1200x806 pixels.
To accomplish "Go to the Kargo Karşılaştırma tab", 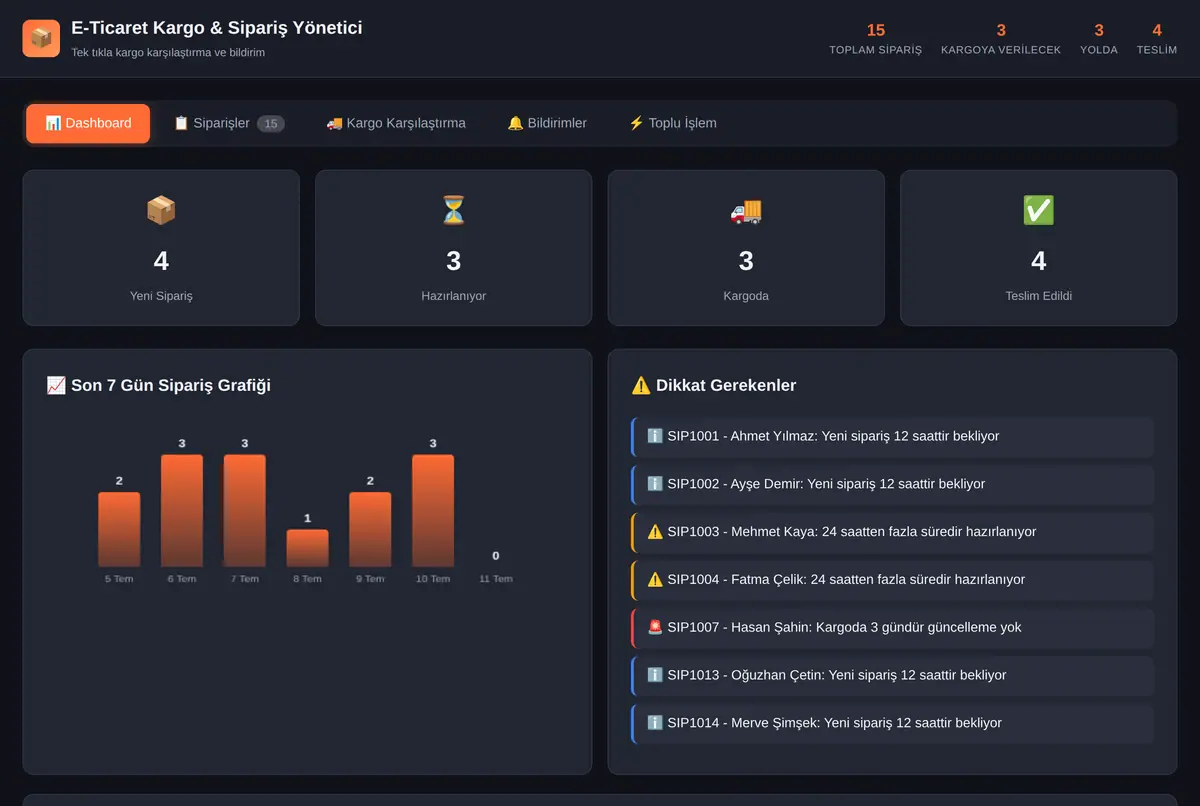I will 396,124.
